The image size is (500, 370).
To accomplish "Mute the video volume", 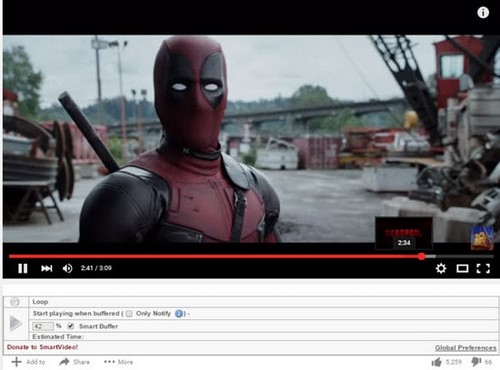I will coord(67,268).
